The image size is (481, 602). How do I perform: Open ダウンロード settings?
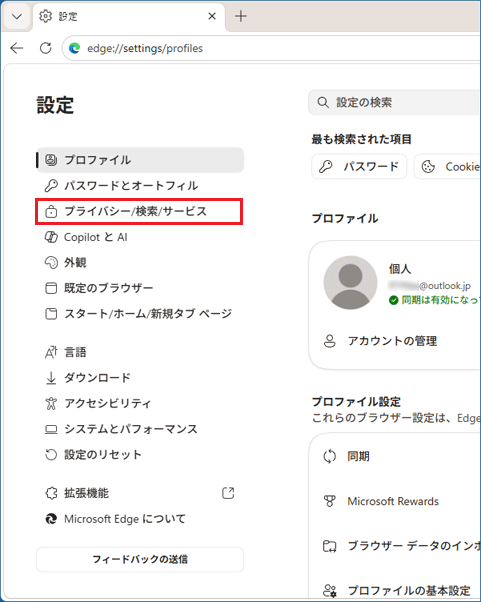[140, 378]
